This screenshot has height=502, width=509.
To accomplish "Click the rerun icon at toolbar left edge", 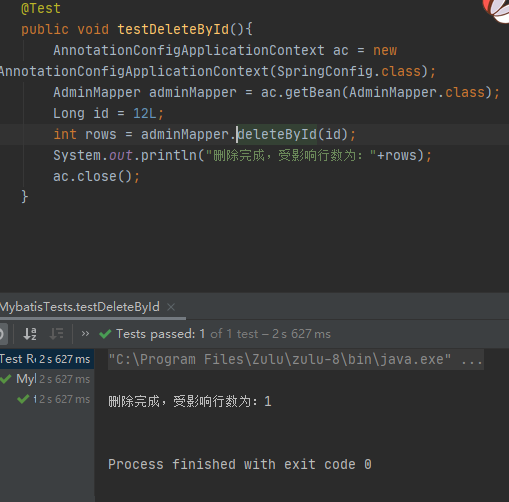I will pyautogui.click(x=2, y=334).
